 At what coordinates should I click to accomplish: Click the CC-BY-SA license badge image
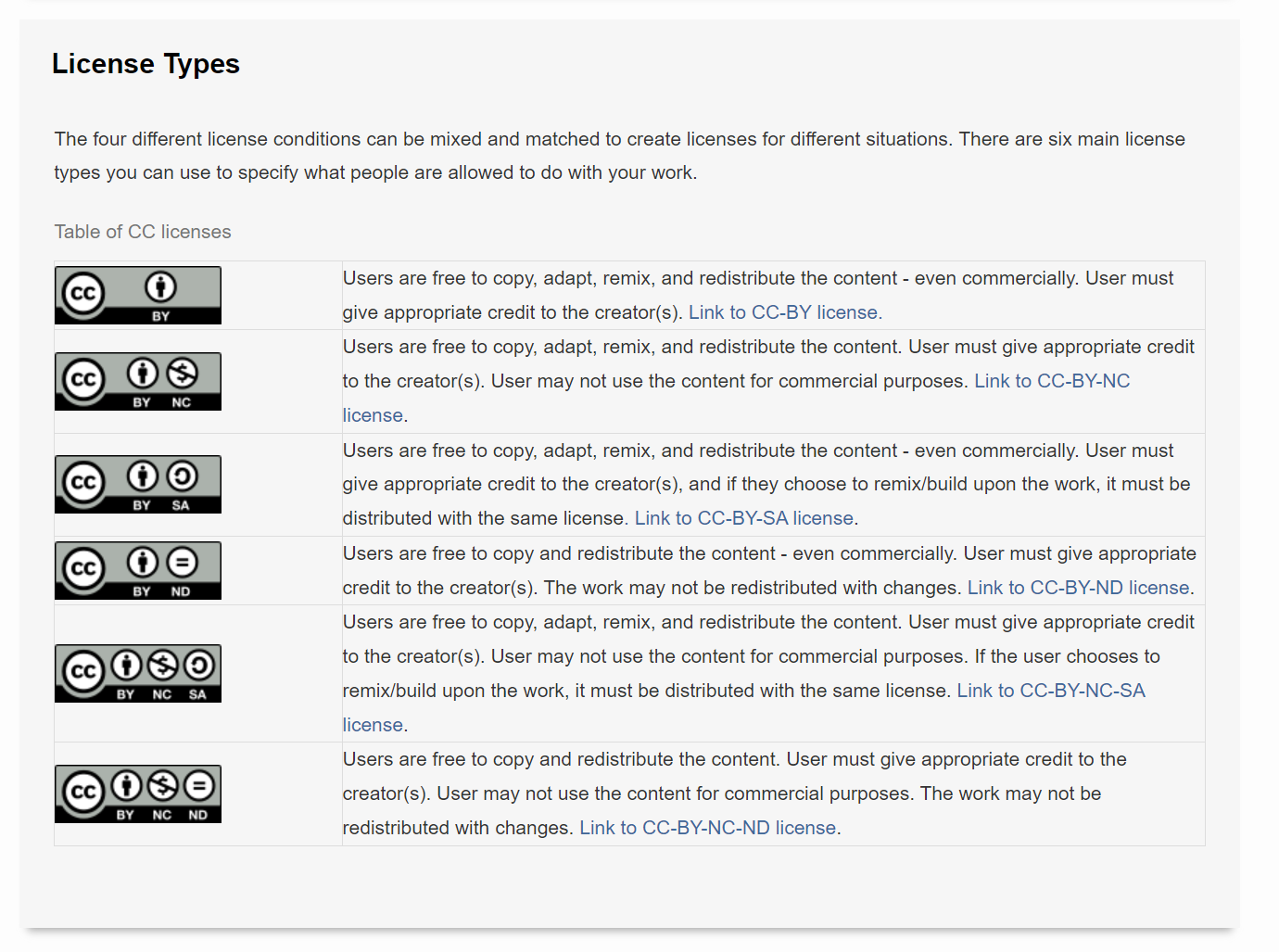coord(137,484)
